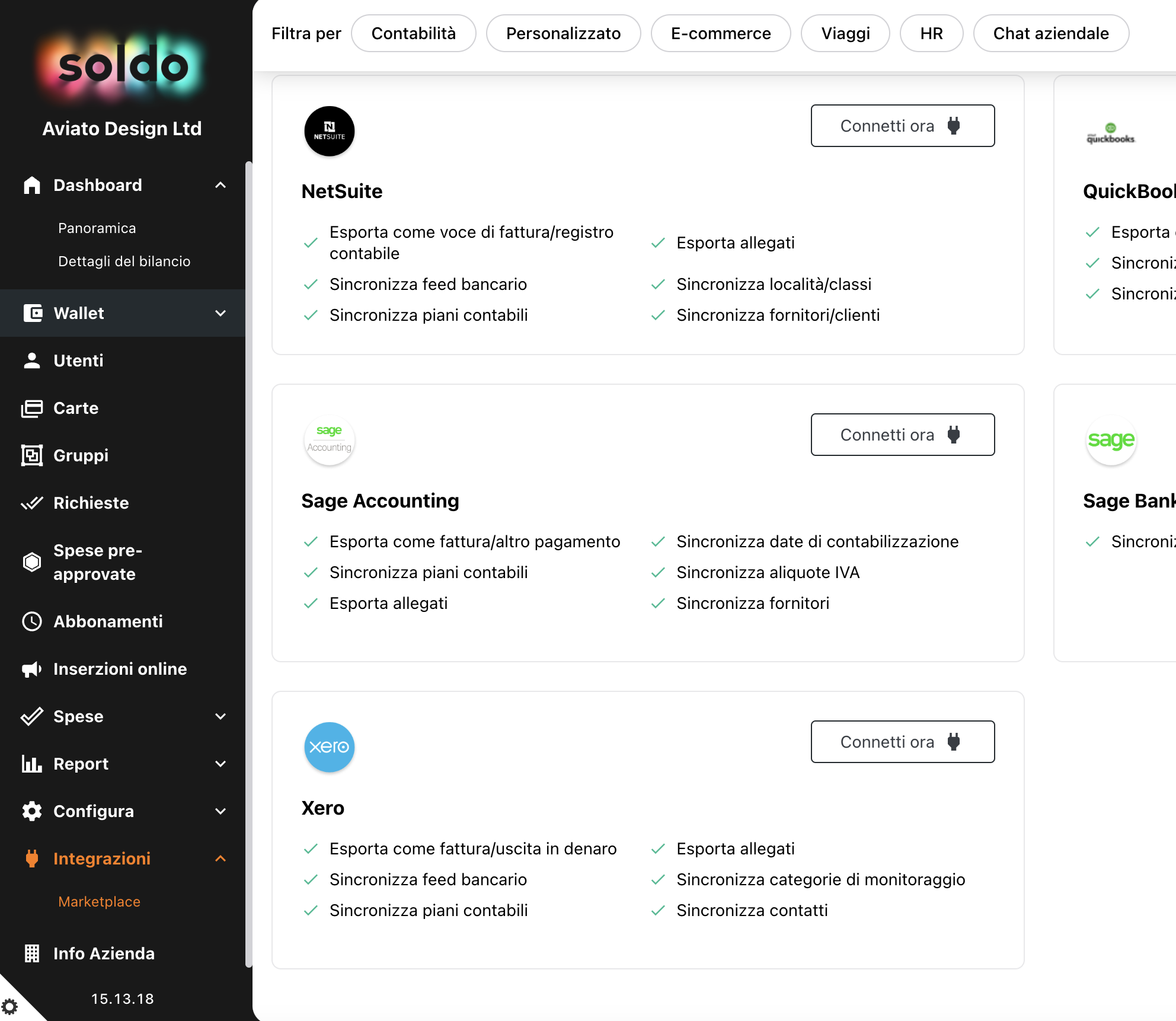Click 'Sincronizza località/classi' feature text
This screenshot has width=1176, height=1021.
click(x=774, y=285)
